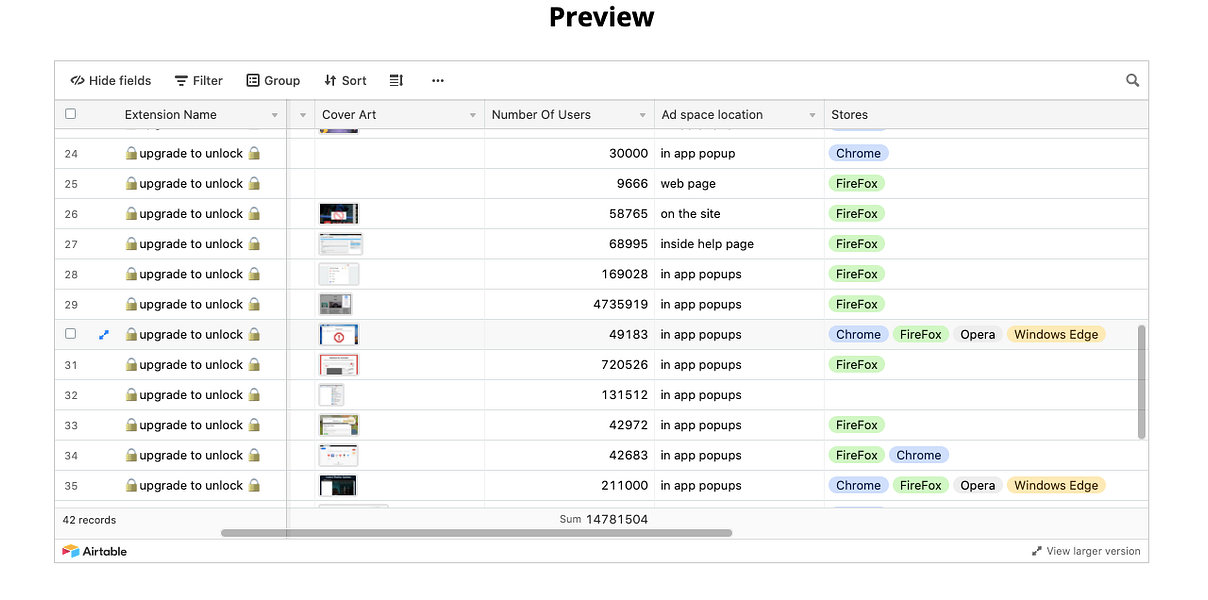Tick the select-all checkbox in header
The height and width of the screenshot is (600, 1208).
[x=70, y=114]
